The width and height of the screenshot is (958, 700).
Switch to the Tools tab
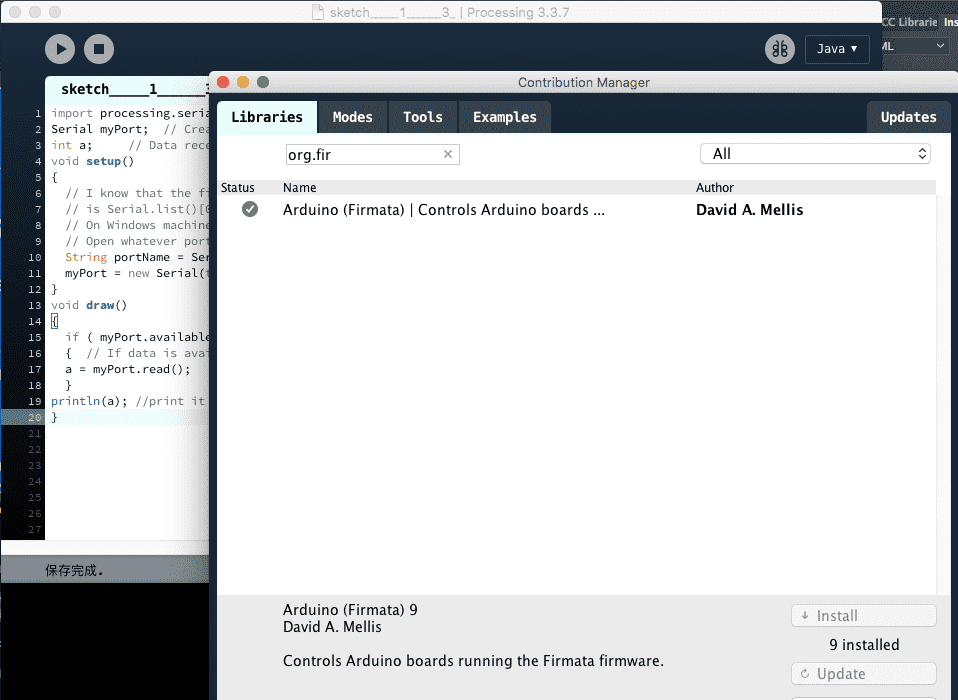[x=423, y=117]
